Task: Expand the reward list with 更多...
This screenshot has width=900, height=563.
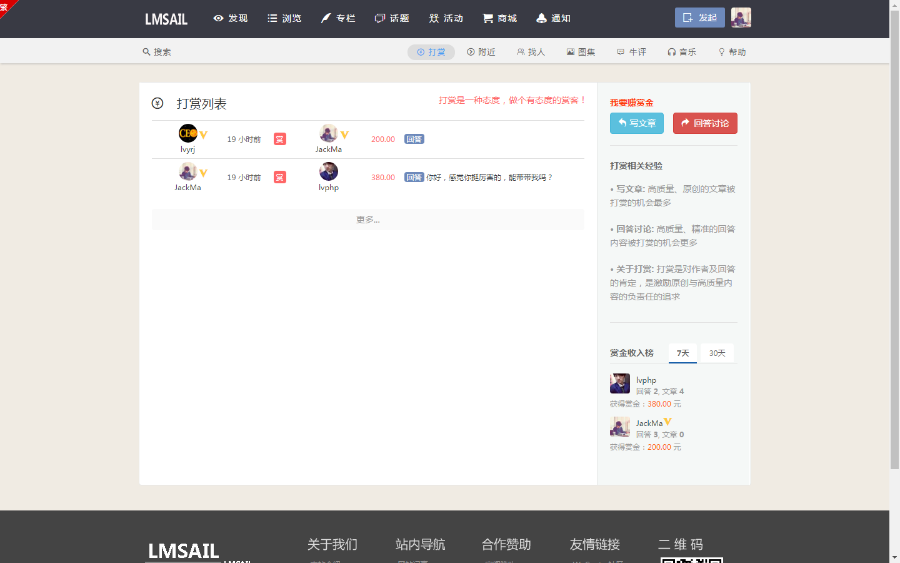Action: pos(368,220)
